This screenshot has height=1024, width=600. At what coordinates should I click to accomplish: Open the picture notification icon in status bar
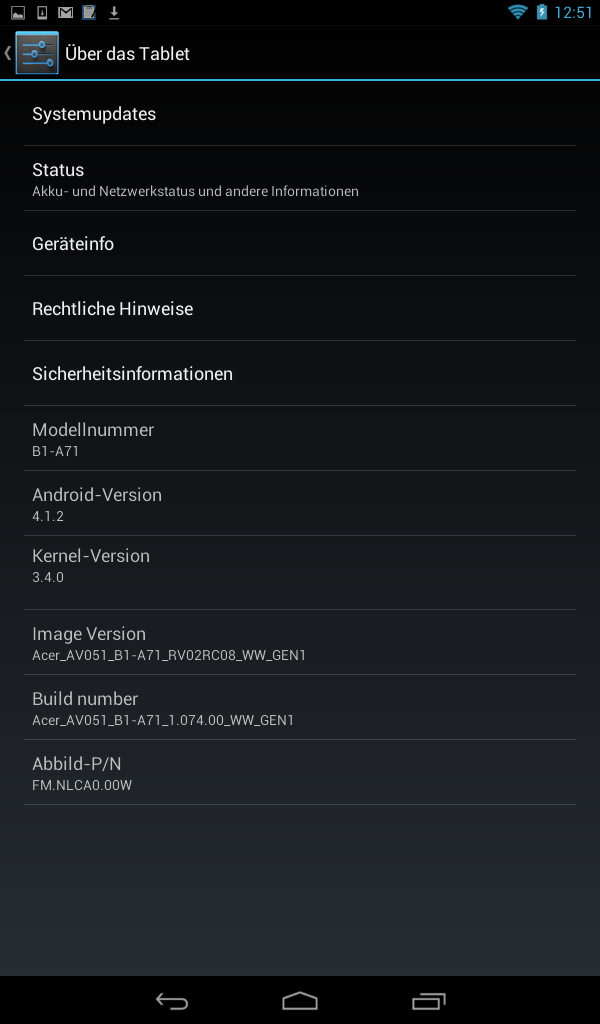point(18,12)
